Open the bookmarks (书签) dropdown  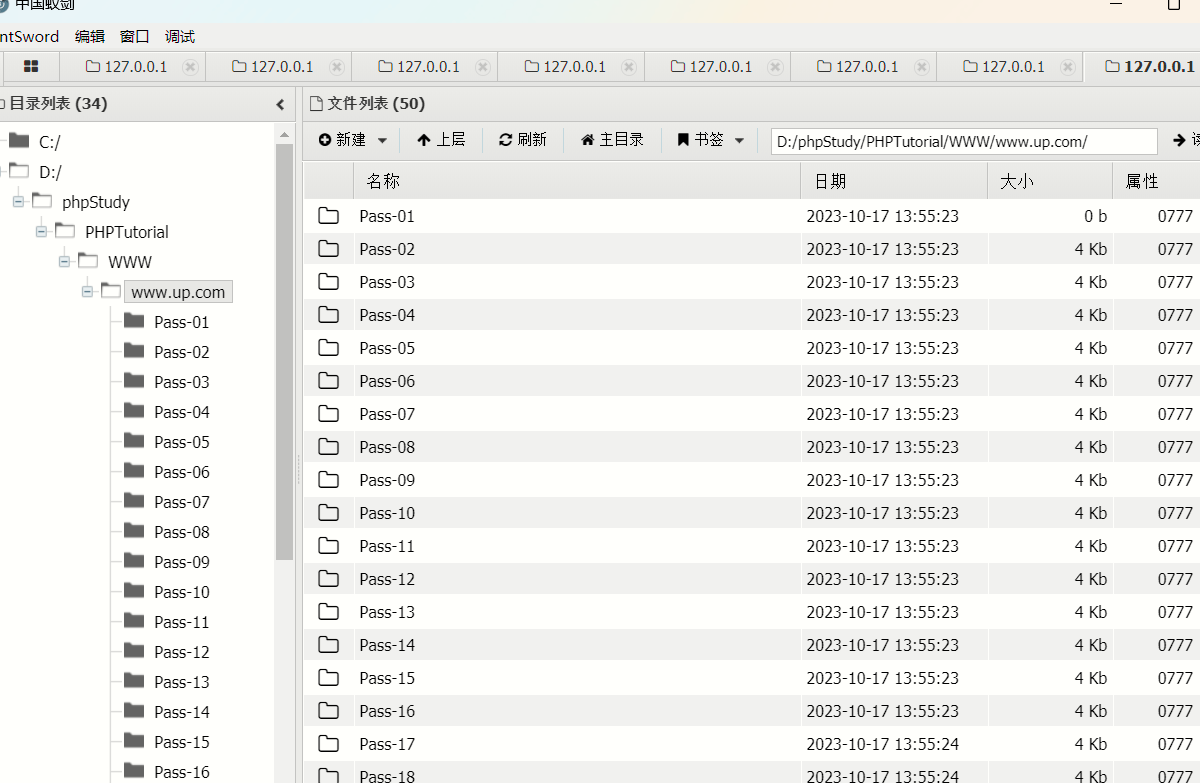[x=710, y=140]
